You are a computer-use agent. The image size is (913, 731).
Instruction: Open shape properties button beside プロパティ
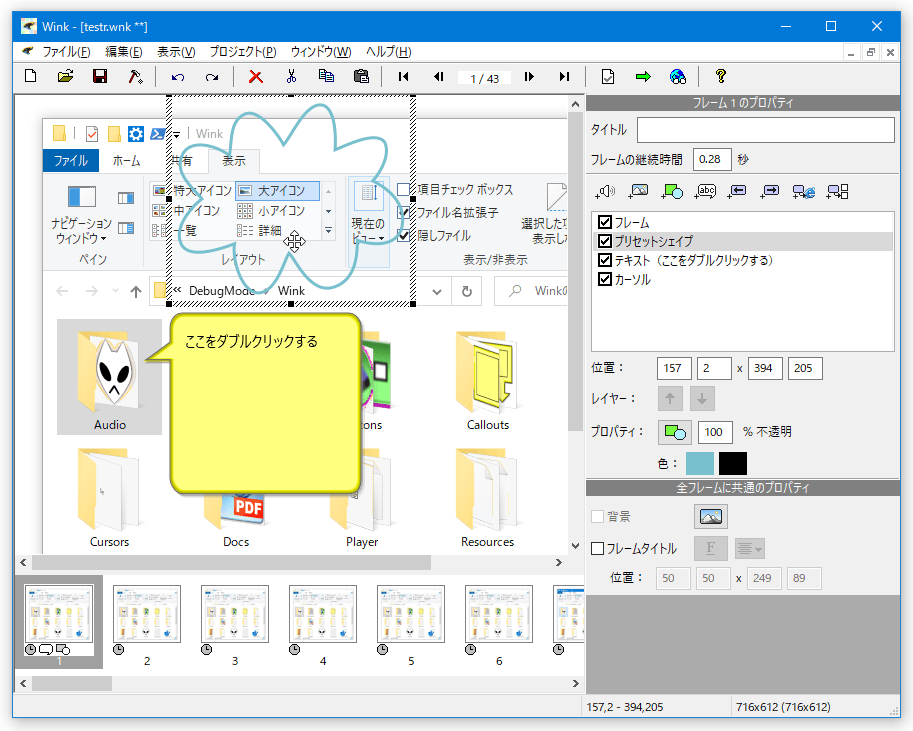coord(675,432)
